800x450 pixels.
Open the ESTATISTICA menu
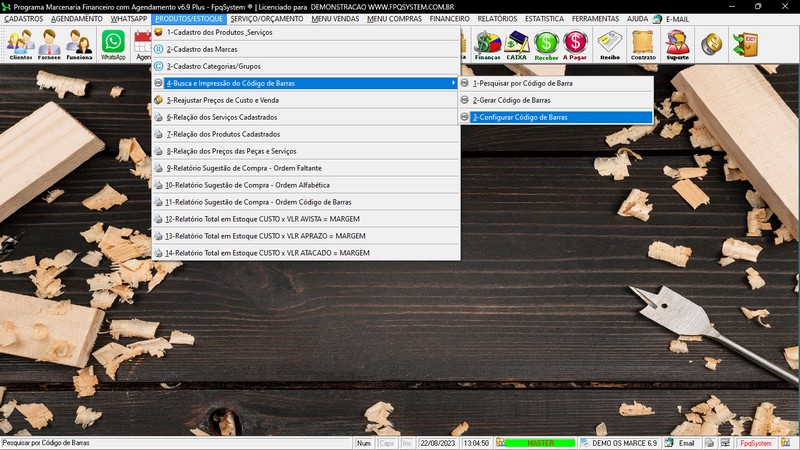pyautogui.click(x=544, y=19)
